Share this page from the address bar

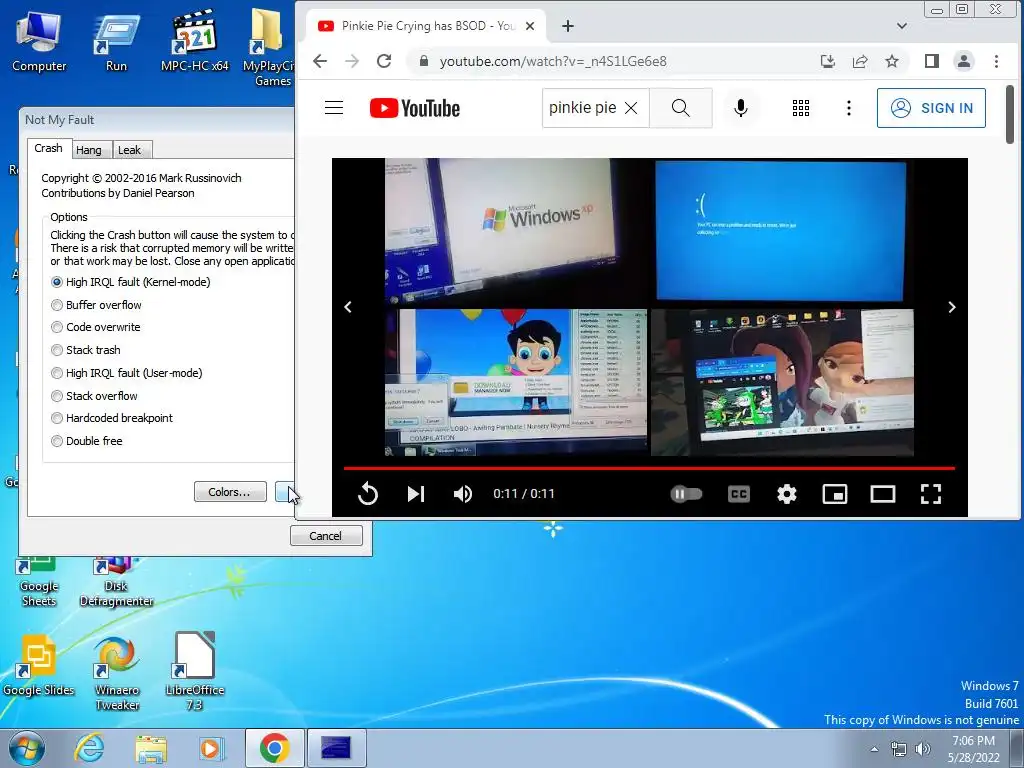[860, 61]
